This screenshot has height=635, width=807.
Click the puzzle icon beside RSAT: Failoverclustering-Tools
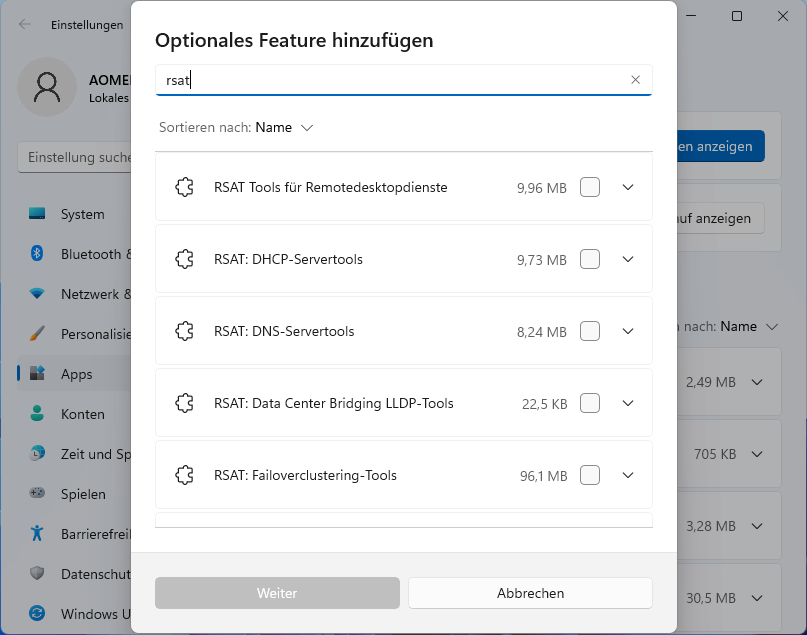click(184, 475)
